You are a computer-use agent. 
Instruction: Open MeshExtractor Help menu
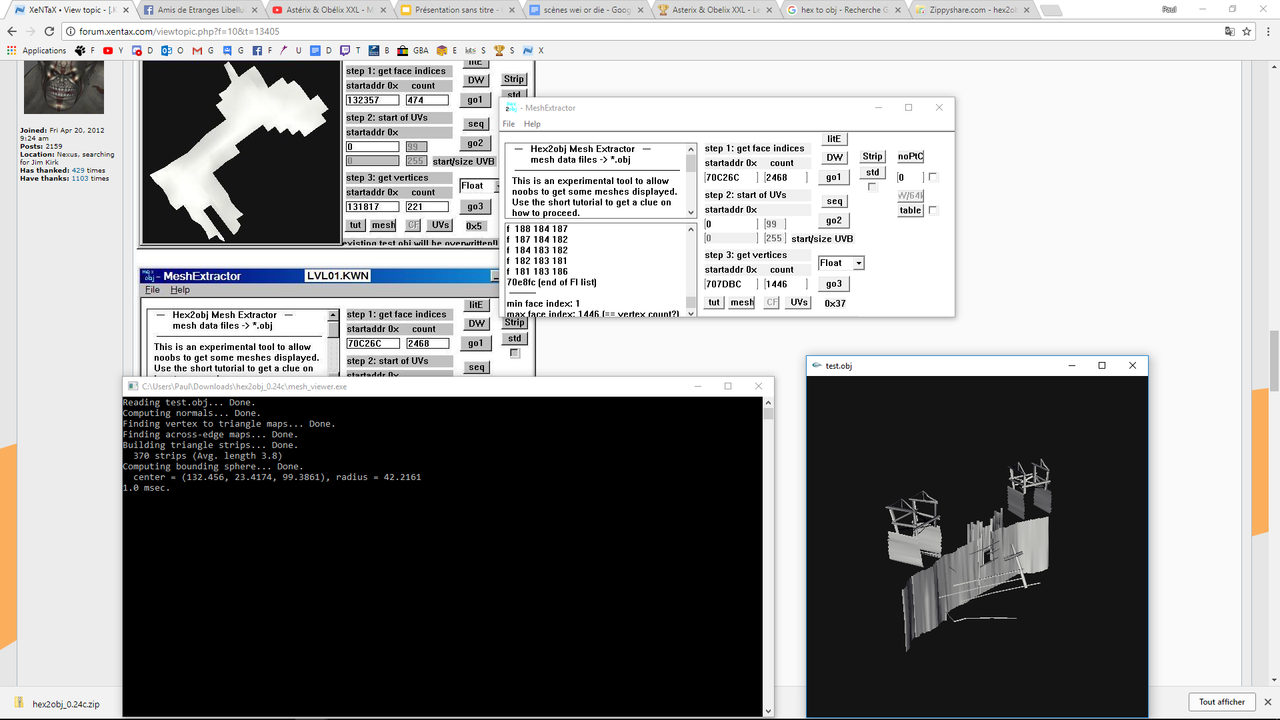tap(532, 124)
